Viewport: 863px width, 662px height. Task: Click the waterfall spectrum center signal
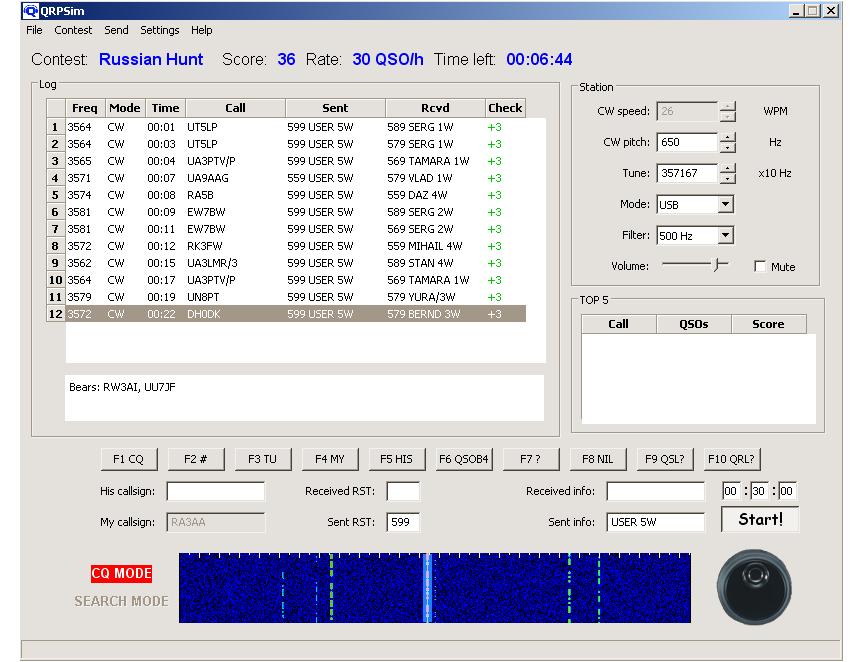coord(428,588)
